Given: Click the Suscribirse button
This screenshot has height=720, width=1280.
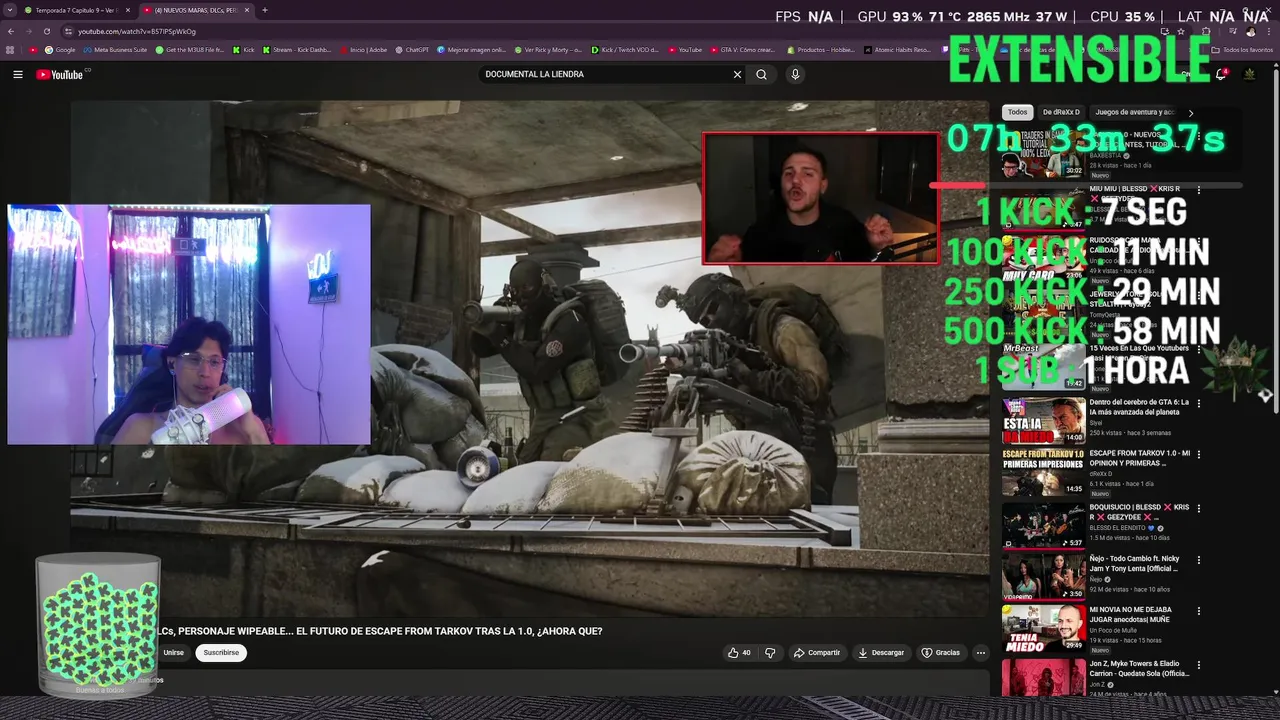Looking at the screenshot, I should tap(221, 652).
